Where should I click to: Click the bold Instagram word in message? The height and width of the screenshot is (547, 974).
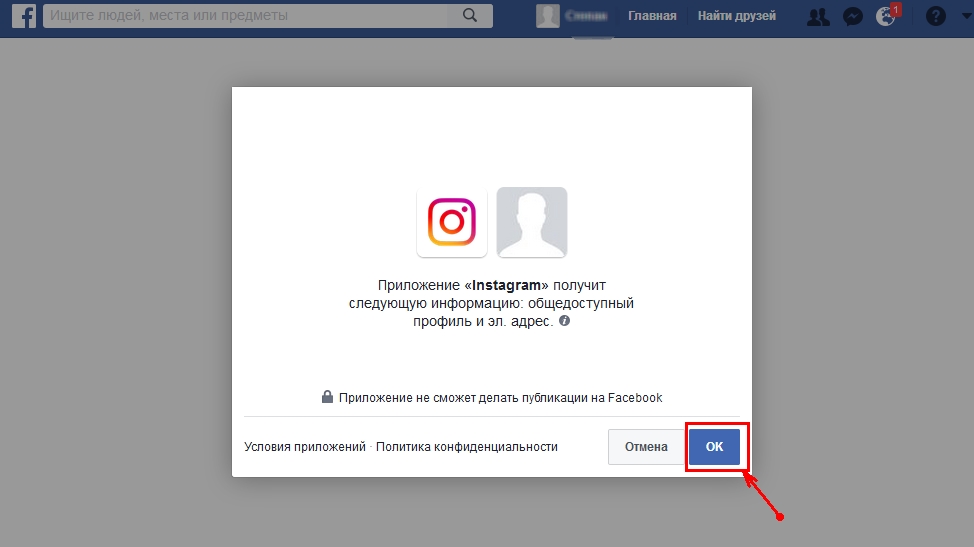(x=506, y=286)
